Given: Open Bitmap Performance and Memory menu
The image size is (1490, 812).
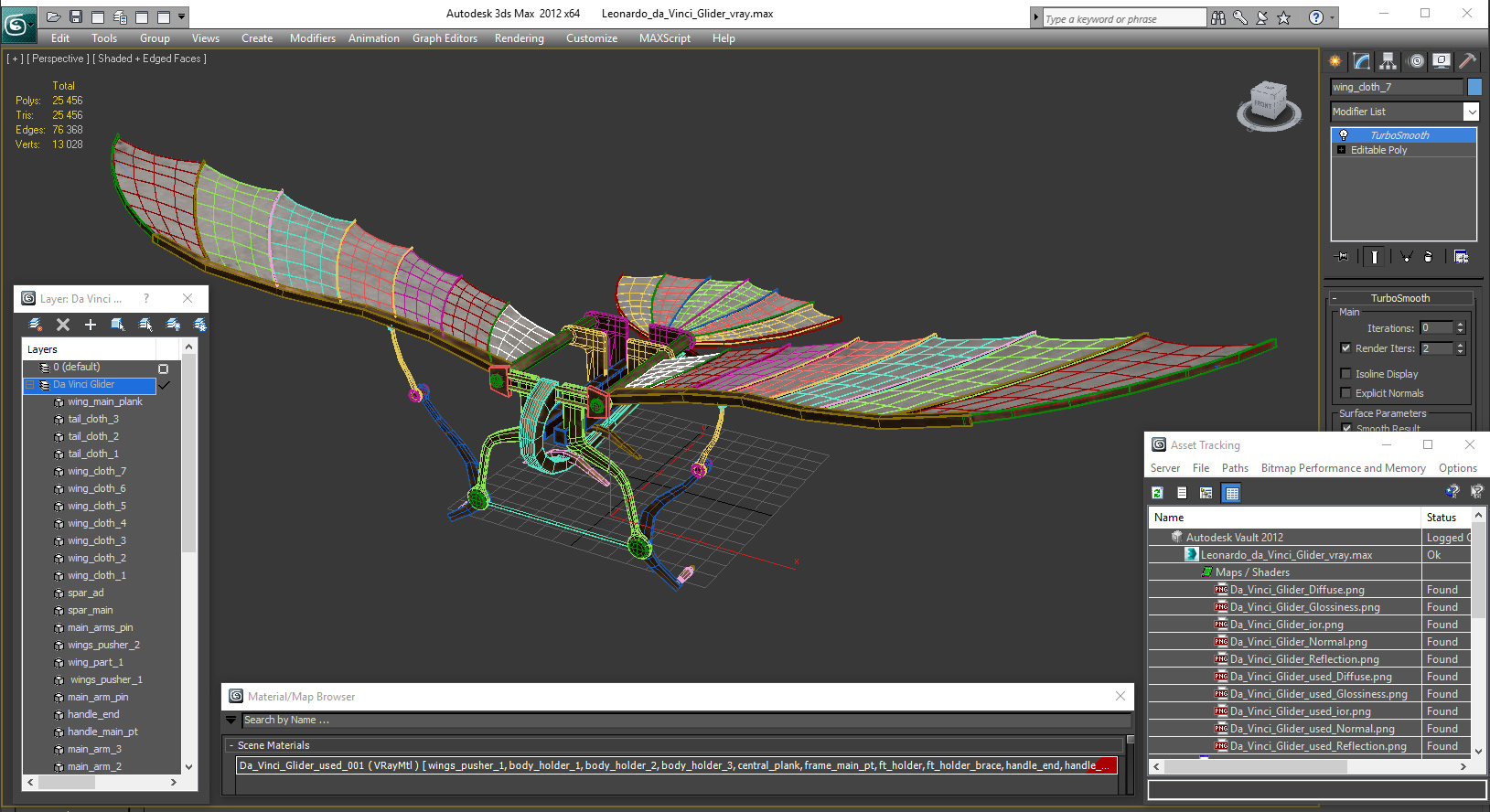Looking at the screenshot, I should pos(1344,468).
